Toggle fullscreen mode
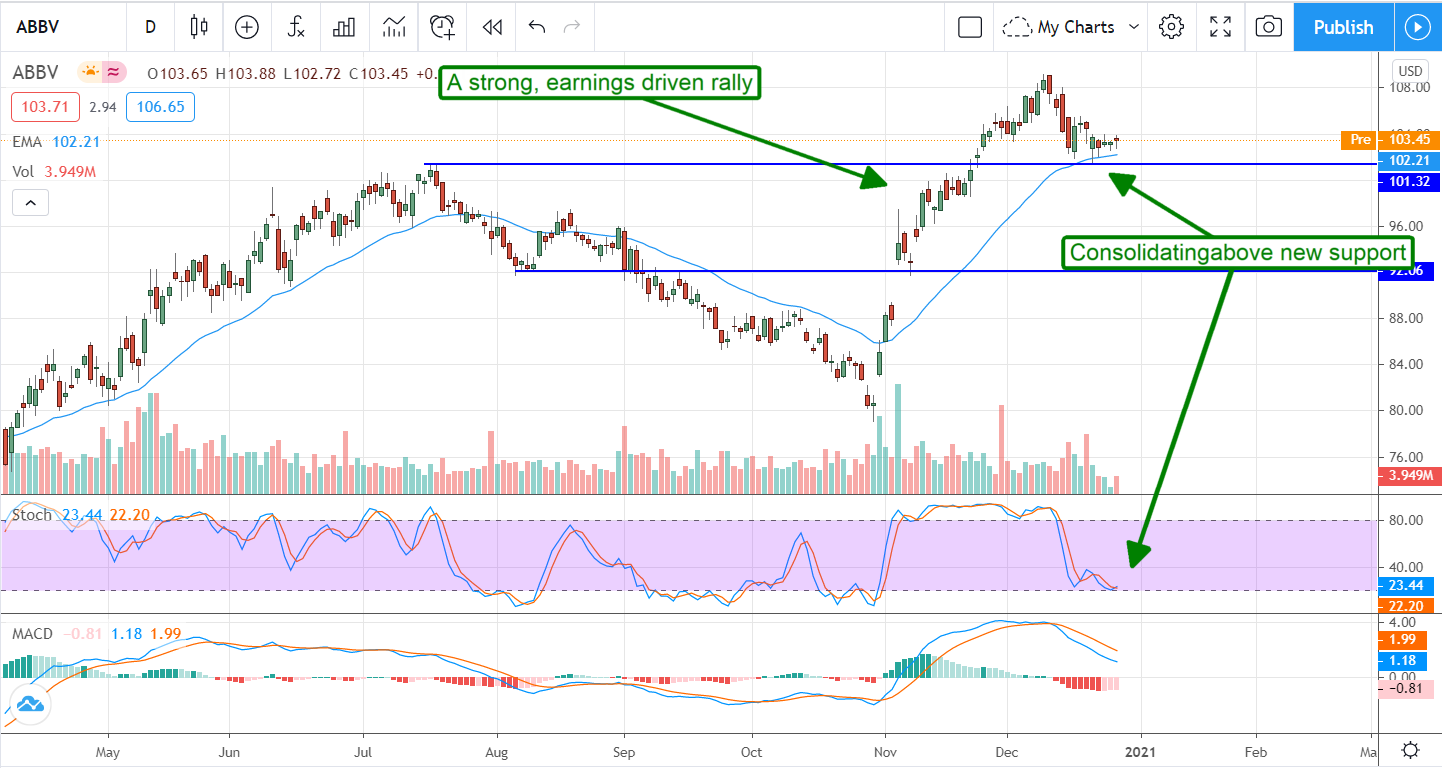The image size is (1442, 768). point(1220,27)
